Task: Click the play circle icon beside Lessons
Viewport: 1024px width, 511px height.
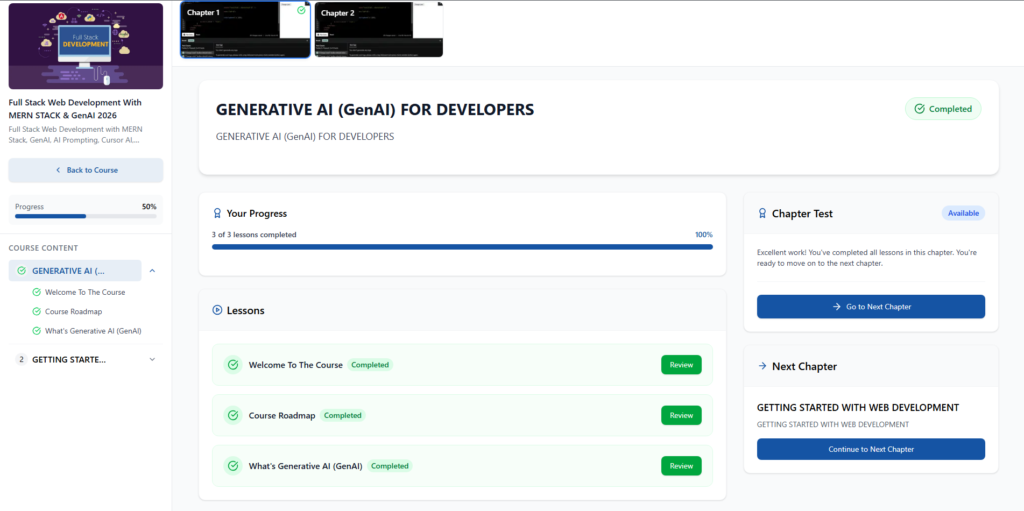Action: click(x=217, y=310)
